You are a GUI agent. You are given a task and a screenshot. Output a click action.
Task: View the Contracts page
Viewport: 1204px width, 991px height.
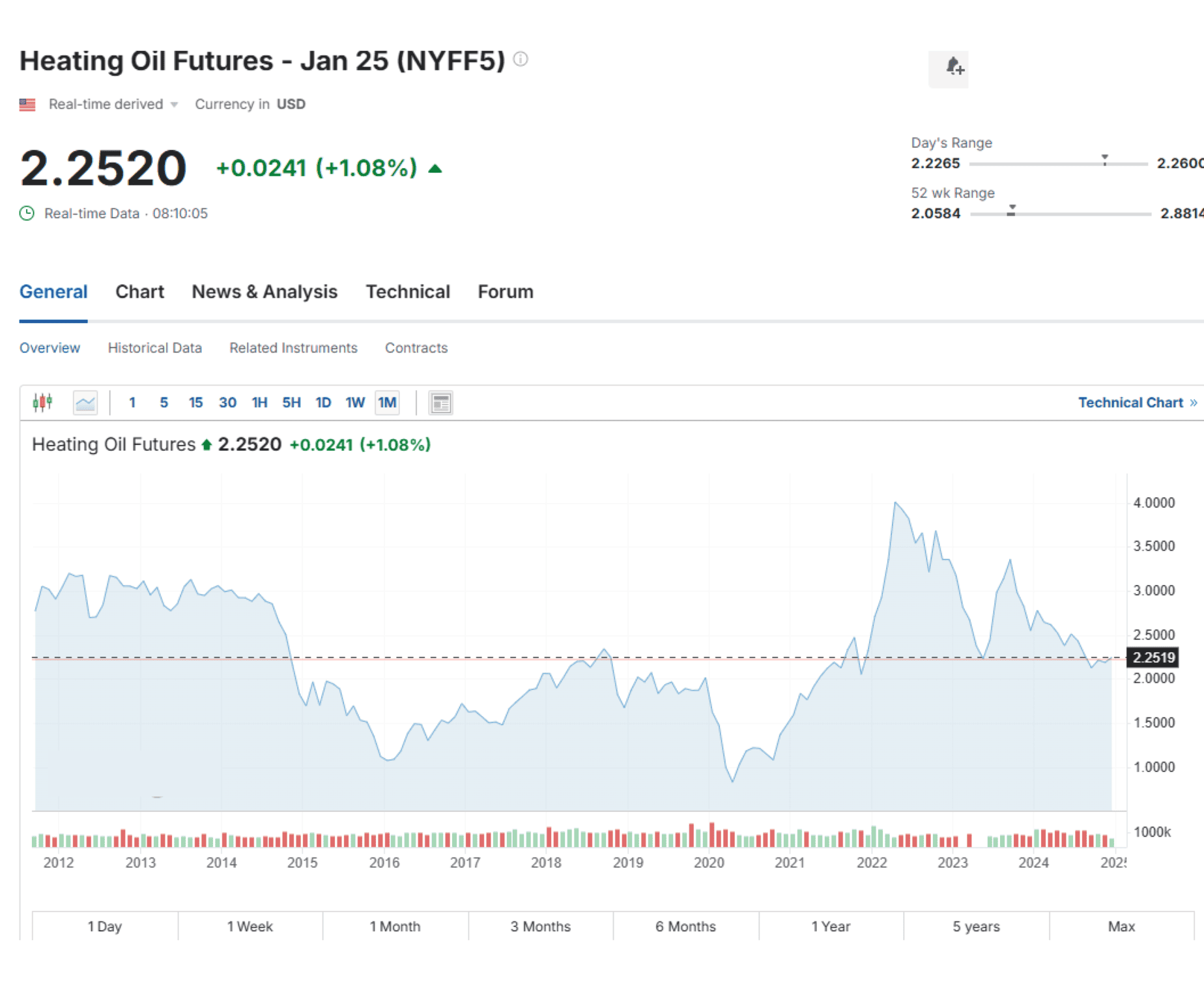pyautogui.click(x=416, y=347)
